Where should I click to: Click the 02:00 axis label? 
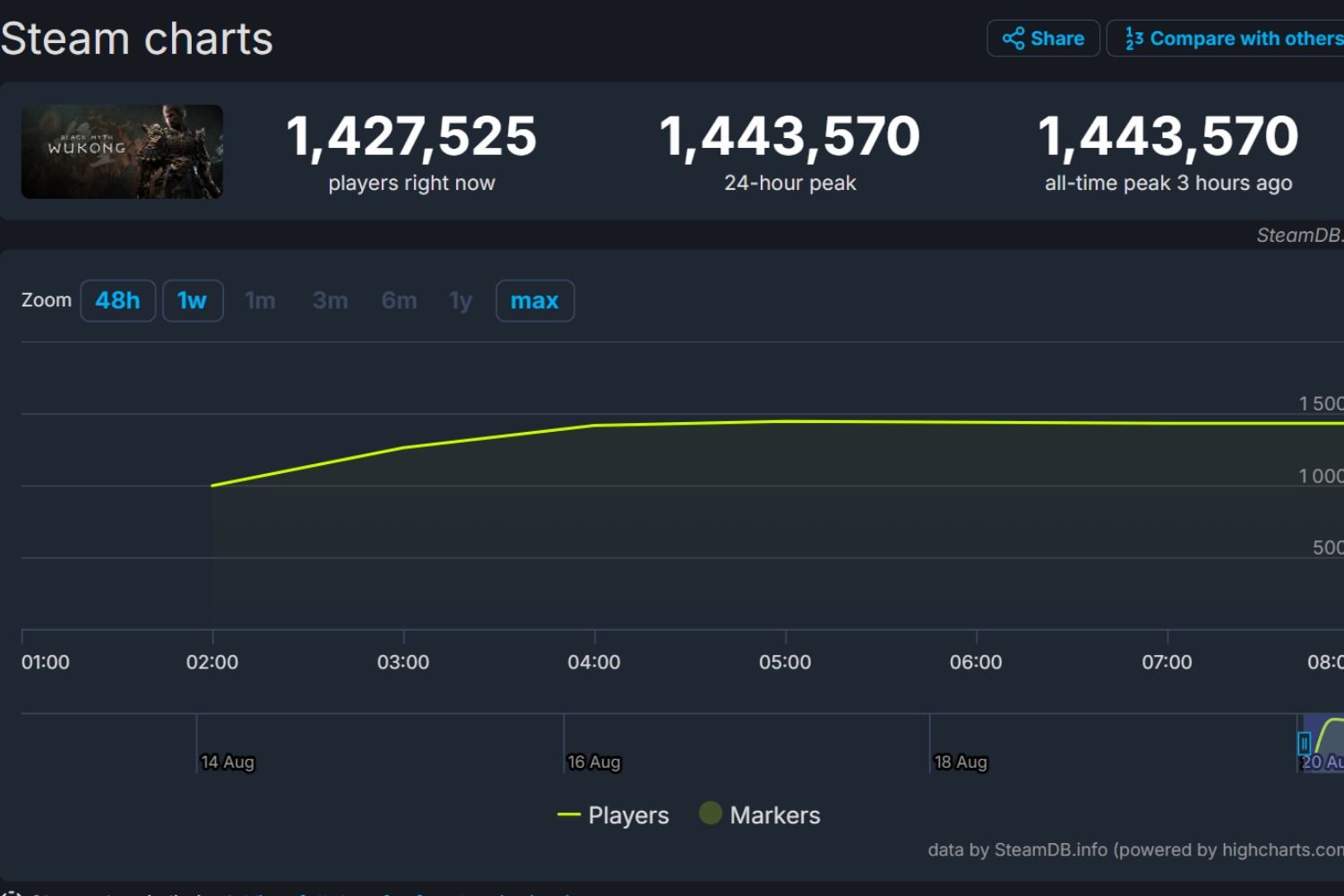pos(212,662)
